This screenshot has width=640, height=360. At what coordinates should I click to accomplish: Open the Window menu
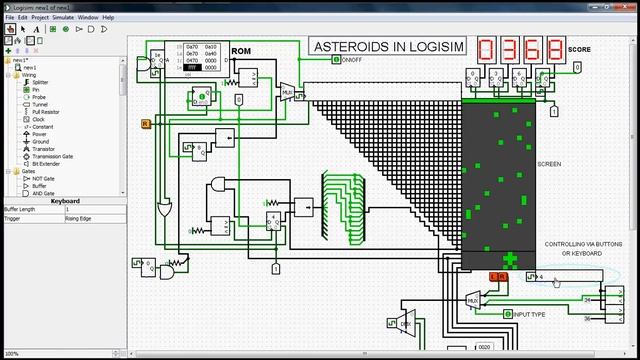pos(88,18)
